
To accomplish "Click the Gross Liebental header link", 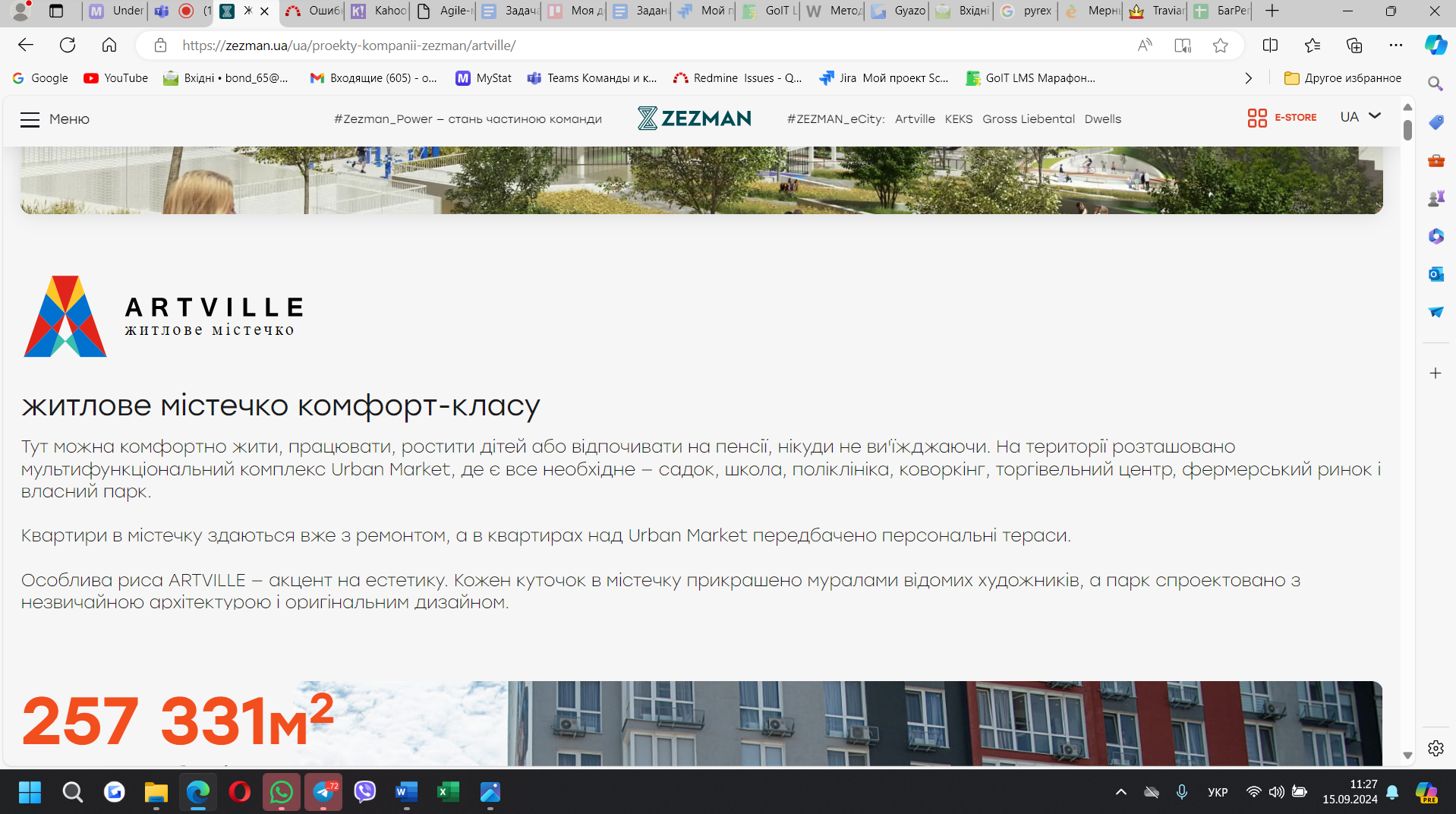I will tap(1028, 119).
